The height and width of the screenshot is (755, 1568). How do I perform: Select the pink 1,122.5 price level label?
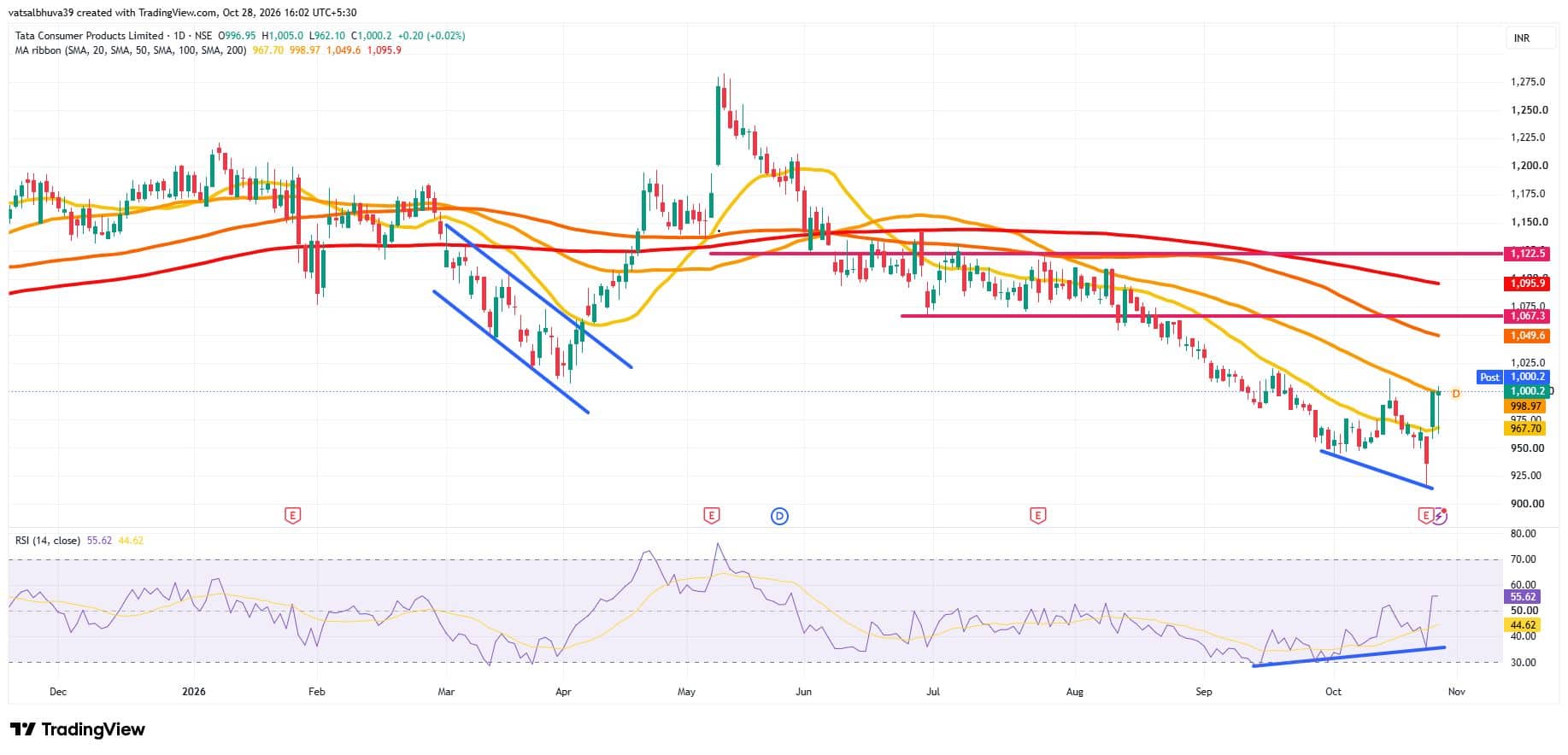(x=1528, y=254)
